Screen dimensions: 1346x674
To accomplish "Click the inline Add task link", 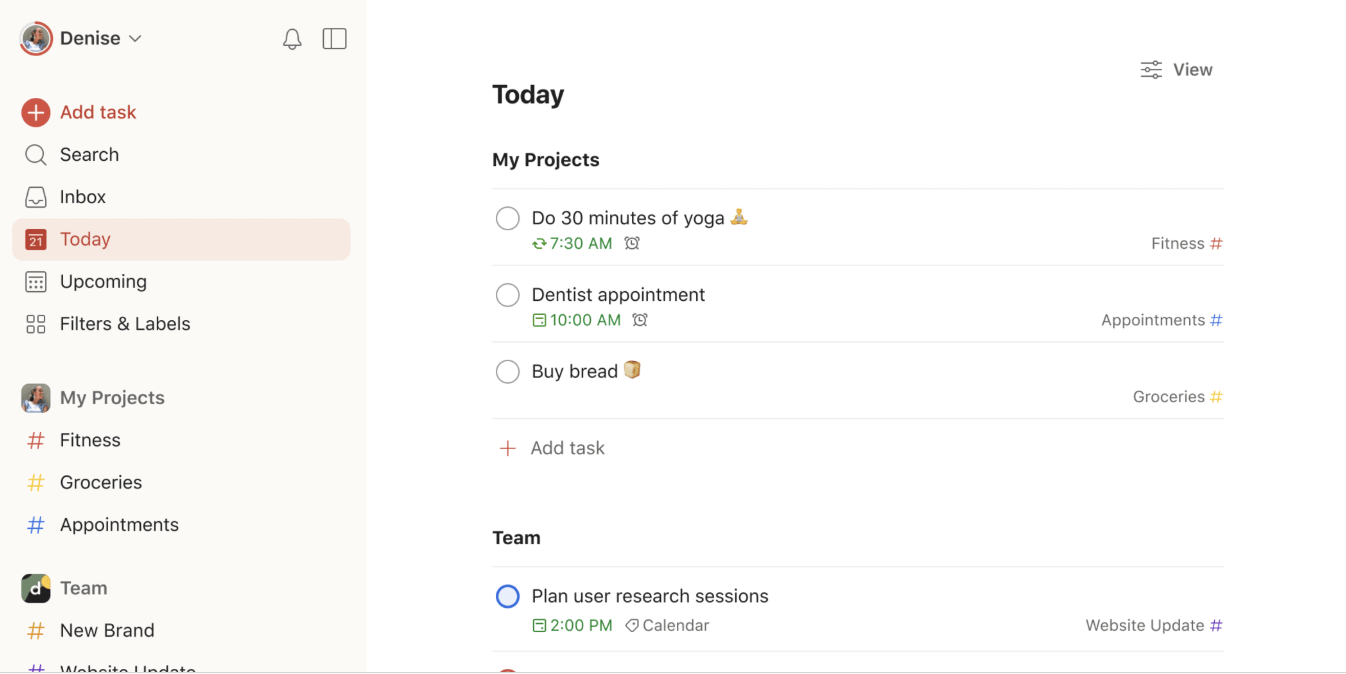I will click(x=567, y=448).
